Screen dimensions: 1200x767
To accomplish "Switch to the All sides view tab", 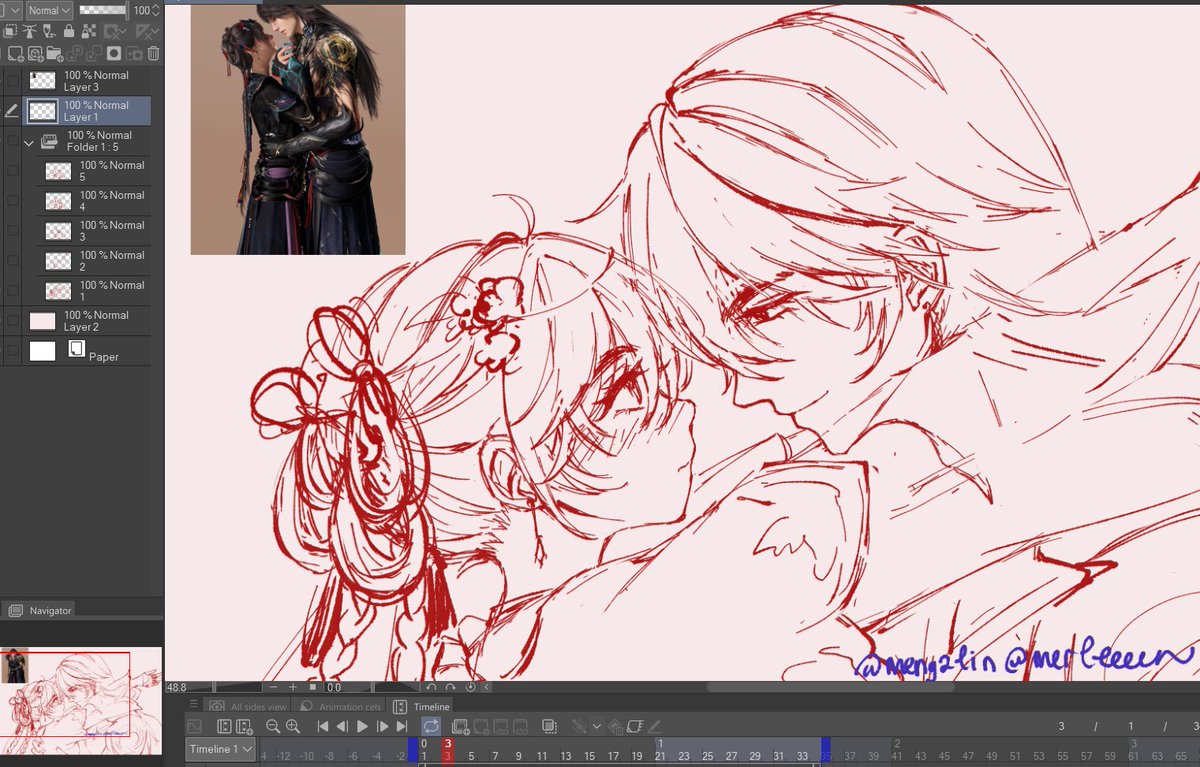I will (247, 706).
